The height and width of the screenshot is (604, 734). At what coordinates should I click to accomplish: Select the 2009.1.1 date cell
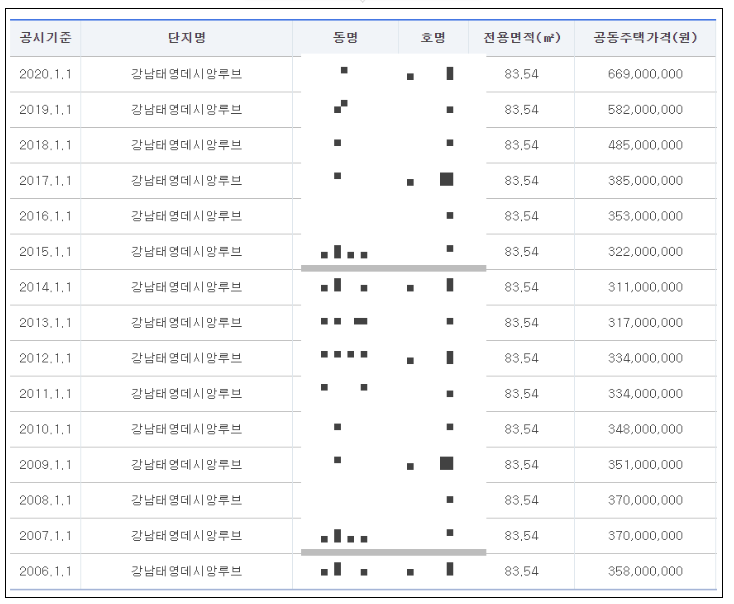click(45, 465)
